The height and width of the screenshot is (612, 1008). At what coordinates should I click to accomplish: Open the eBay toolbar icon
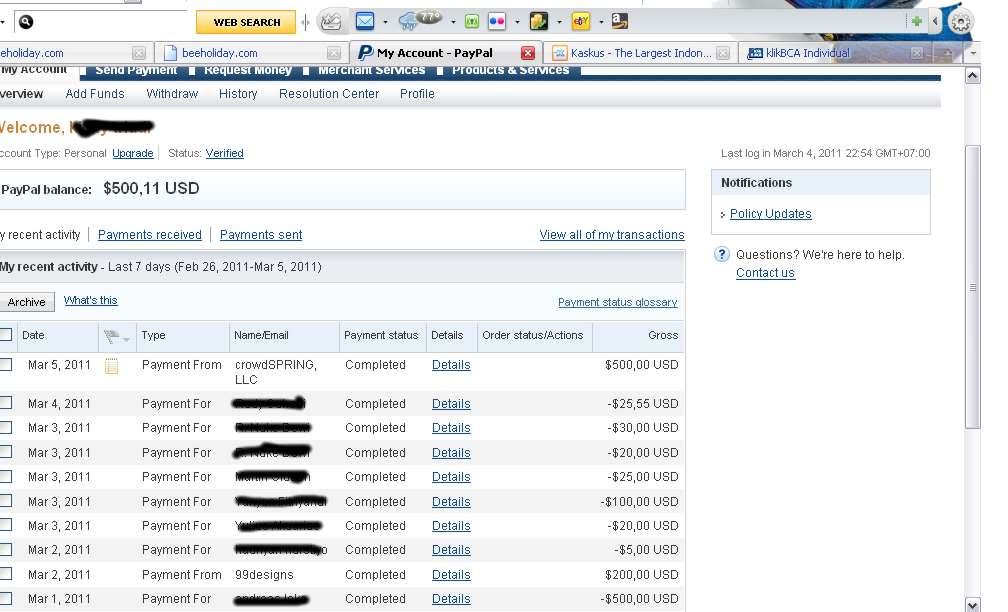point(580,21)
